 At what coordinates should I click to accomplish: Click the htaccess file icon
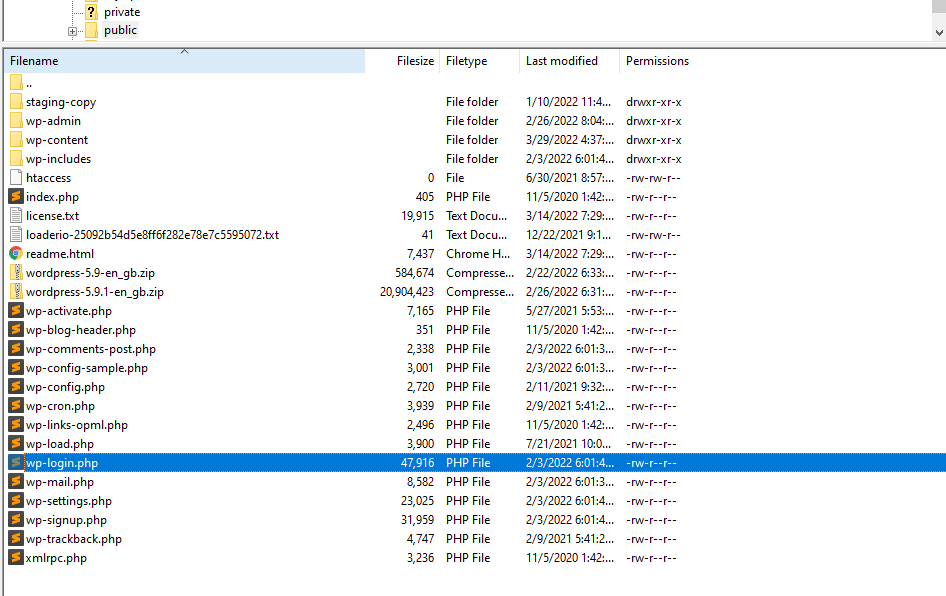tap(18, 177)
